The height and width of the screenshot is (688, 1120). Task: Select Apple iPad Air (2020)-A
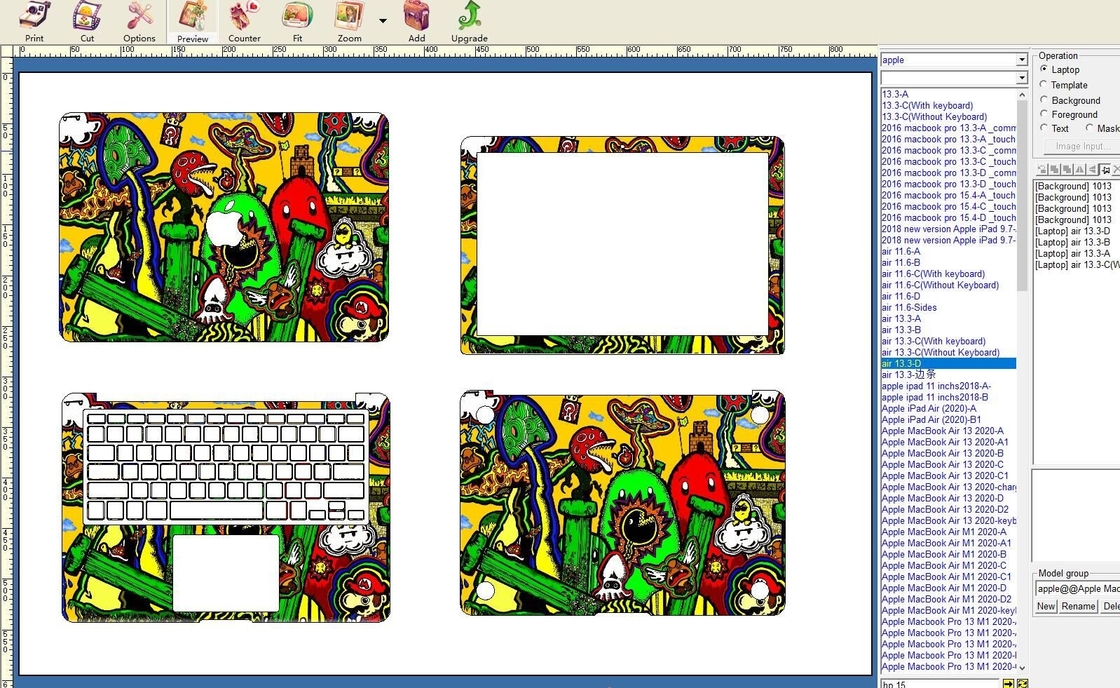click(929, 409)
